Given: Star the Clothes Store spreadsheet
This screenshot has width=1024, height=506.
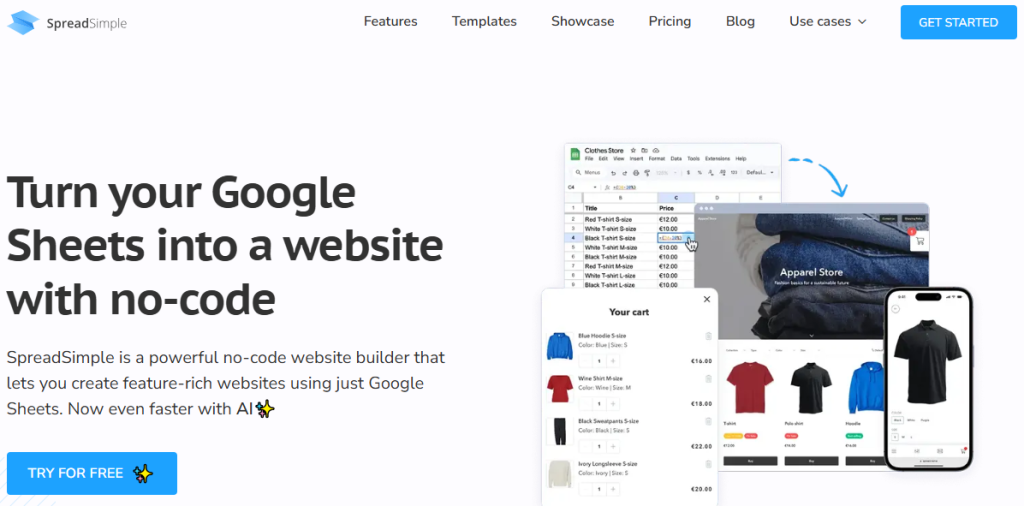Looking at the screenshot, I should click(633, 150).
